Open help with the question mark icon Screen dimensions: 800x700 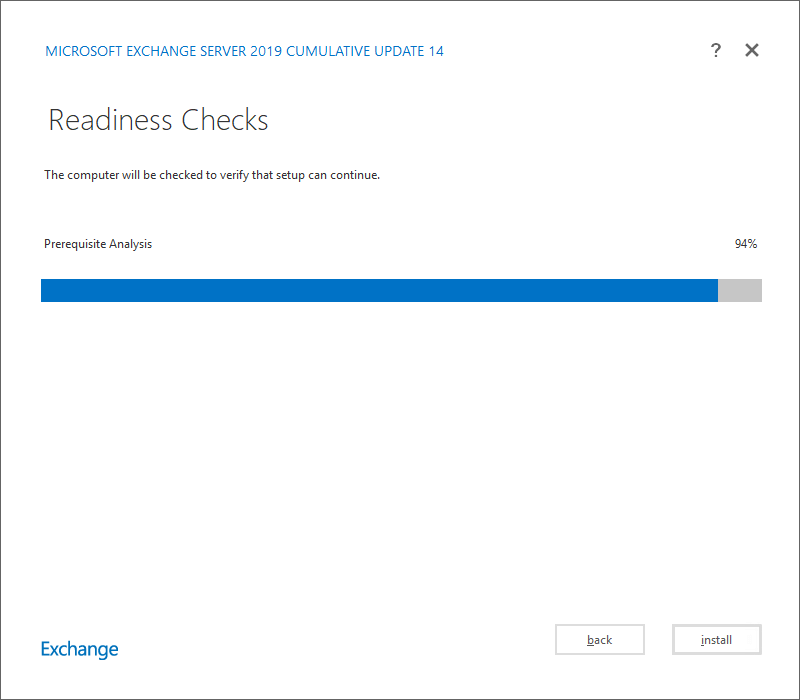[x=716, y=50]
